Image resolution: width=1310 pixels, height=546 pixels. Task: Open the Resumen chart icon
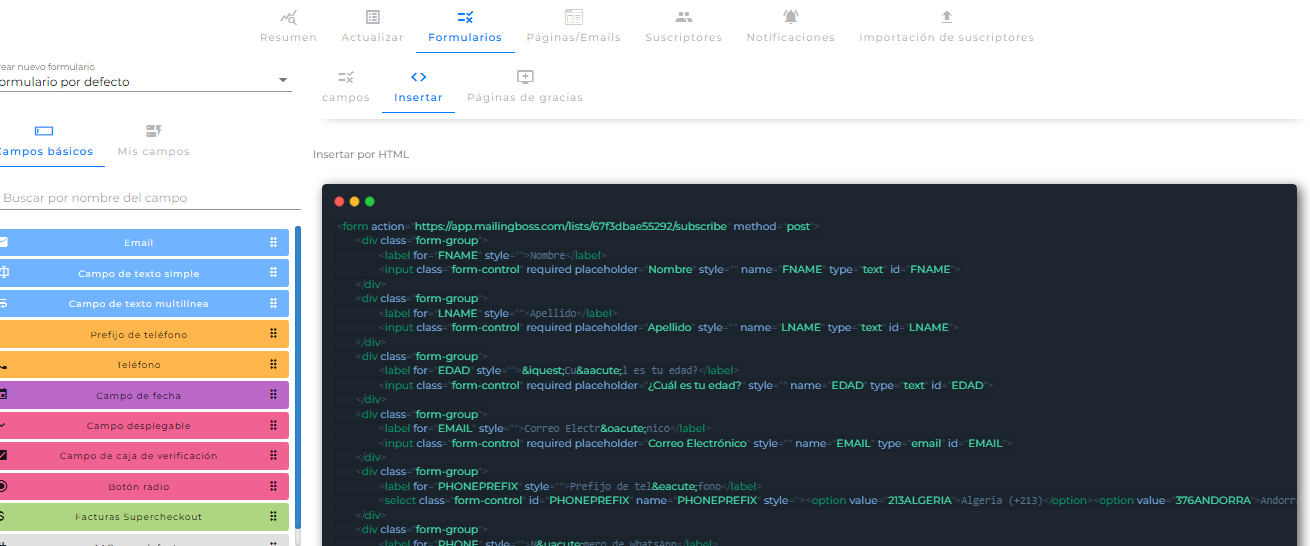(x=289, y=17)
